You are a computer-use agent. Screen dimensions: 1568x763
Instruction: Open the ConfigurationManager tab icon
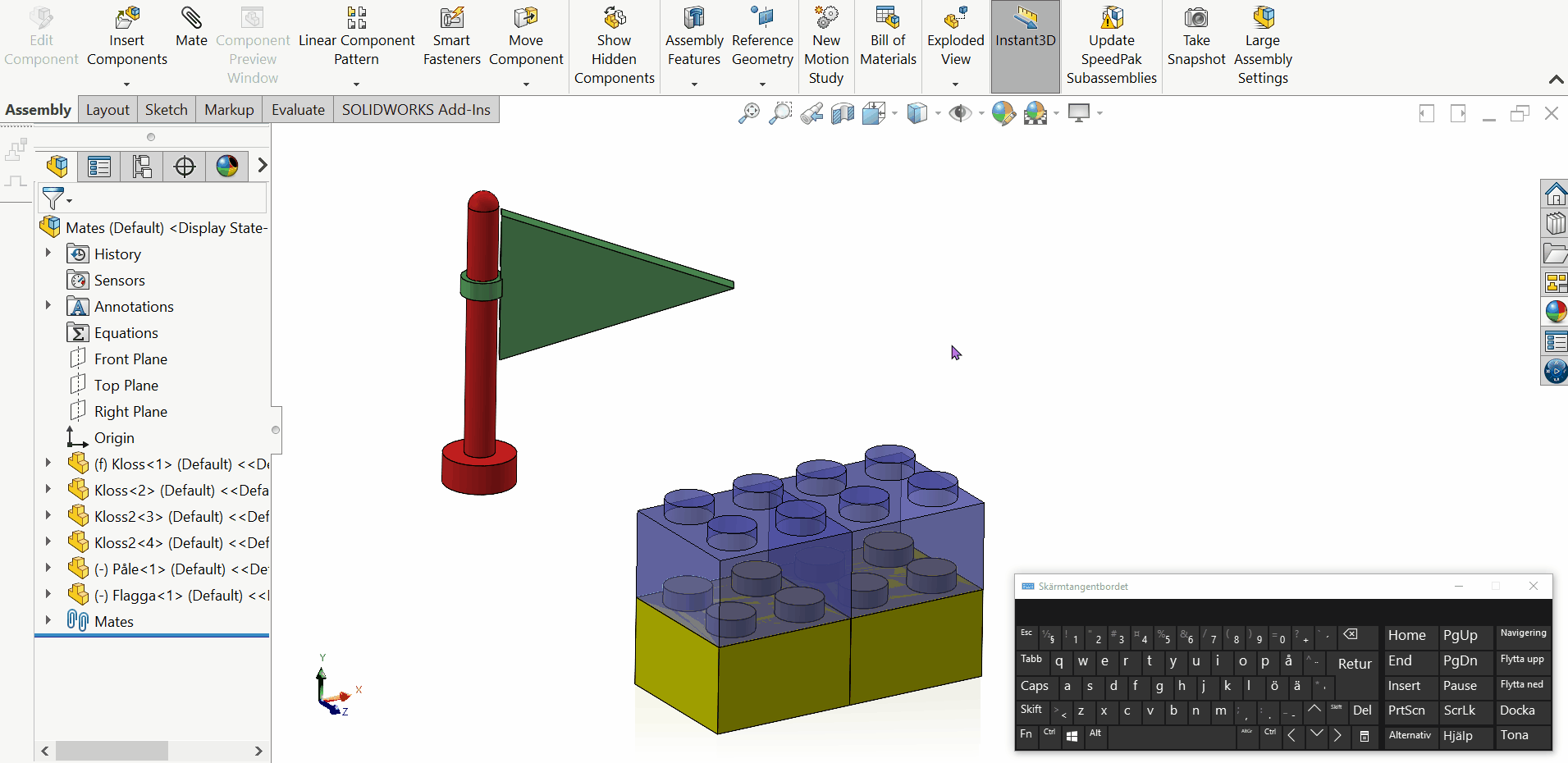coord(142,167)
